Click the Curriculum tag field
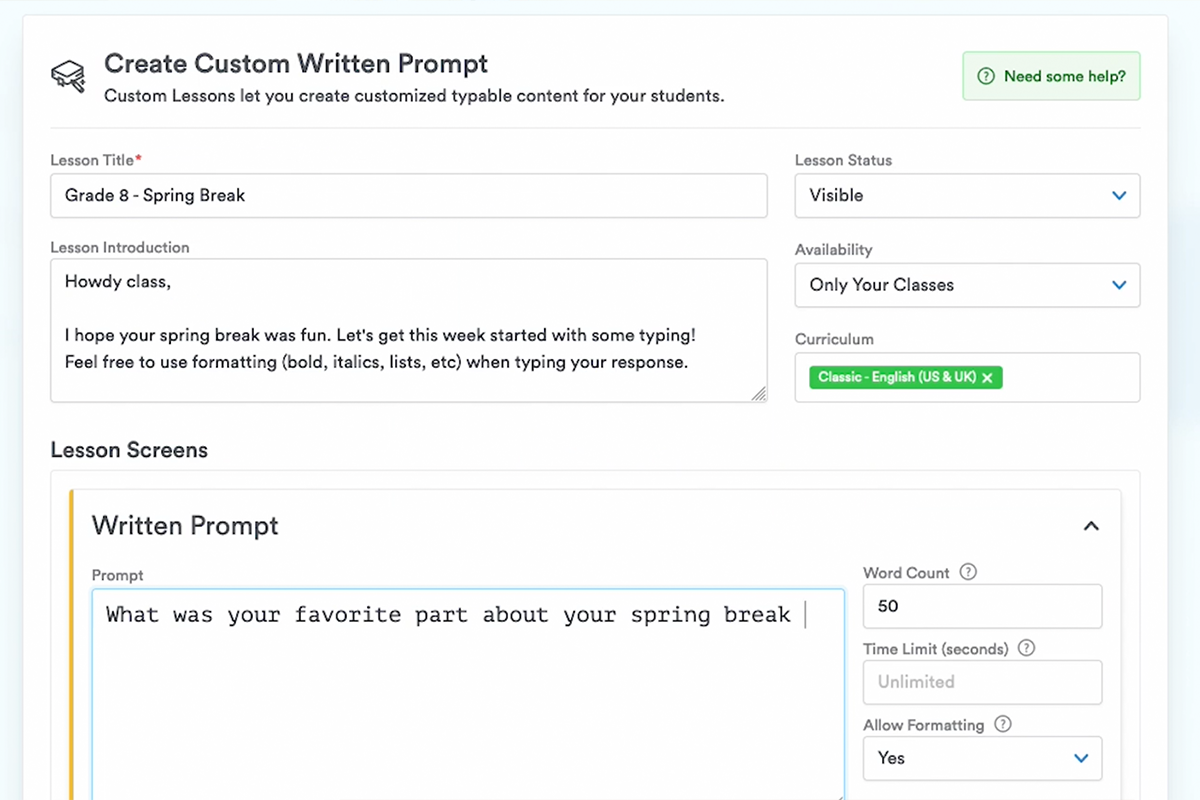This screenshot has height=800, width=1200. (x=1070, y=377)
